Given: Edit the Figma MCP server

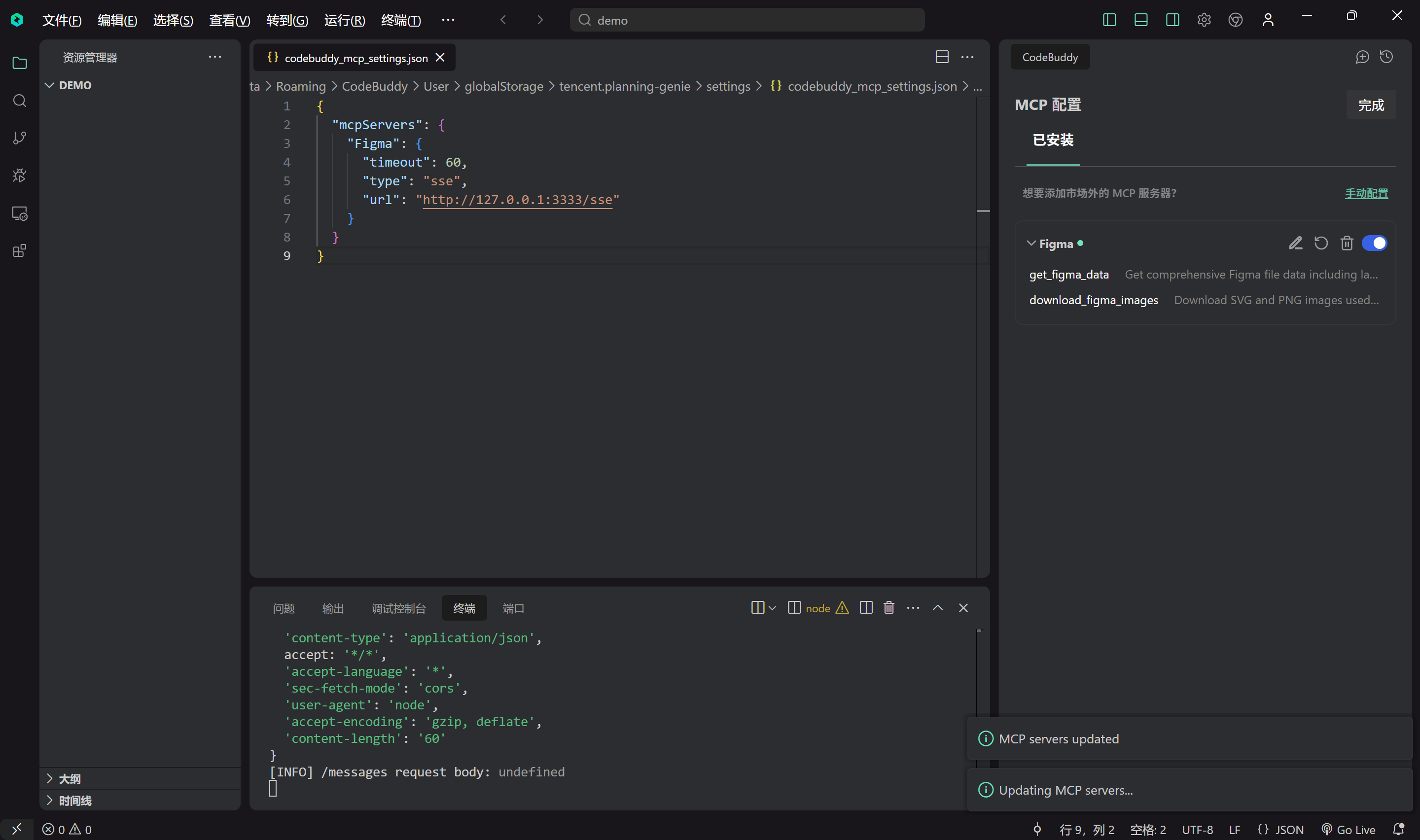Looking at the screenshot, I should 1295,244.
